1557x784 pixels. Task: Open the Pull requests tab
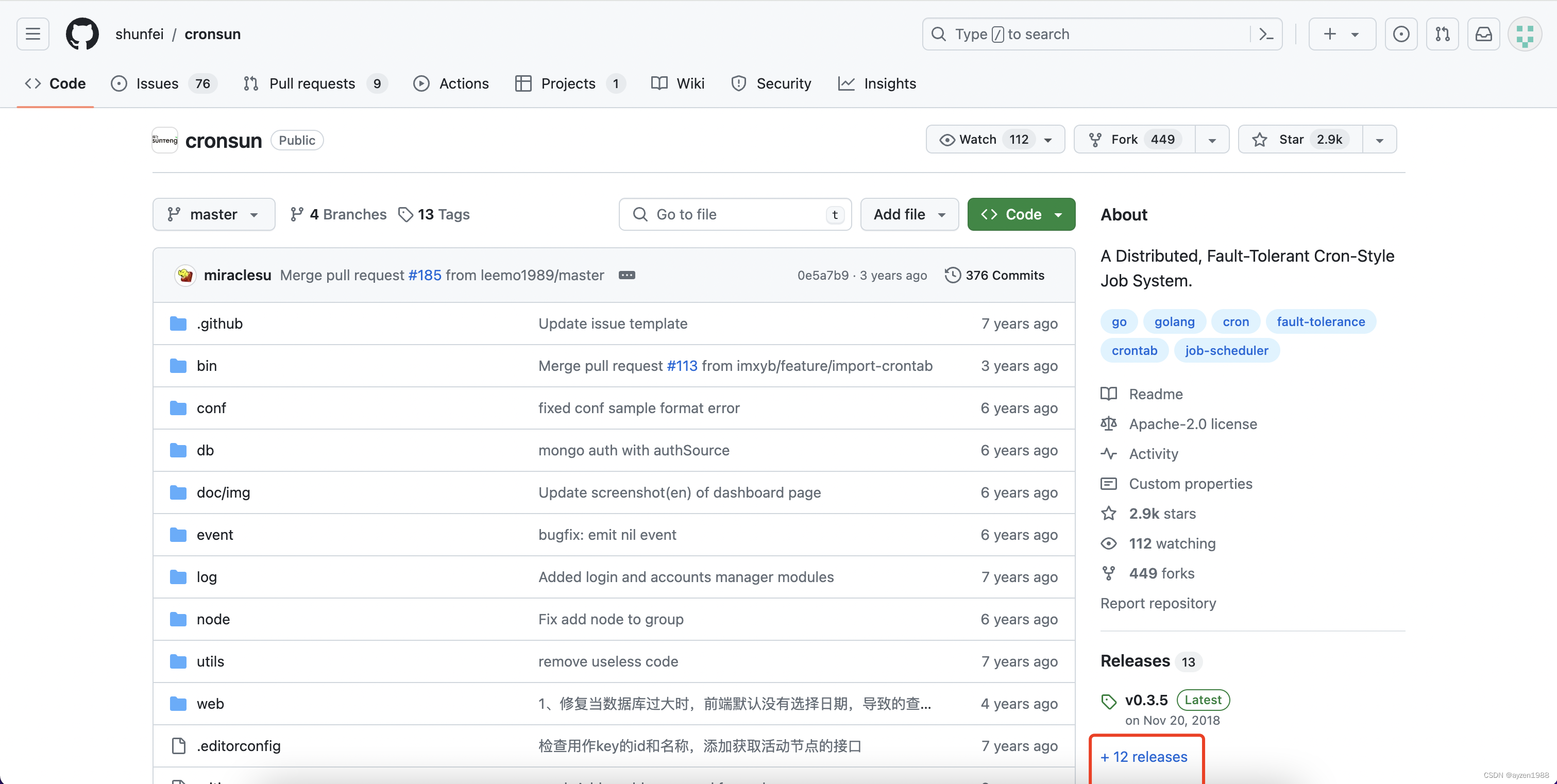(314, 83)
